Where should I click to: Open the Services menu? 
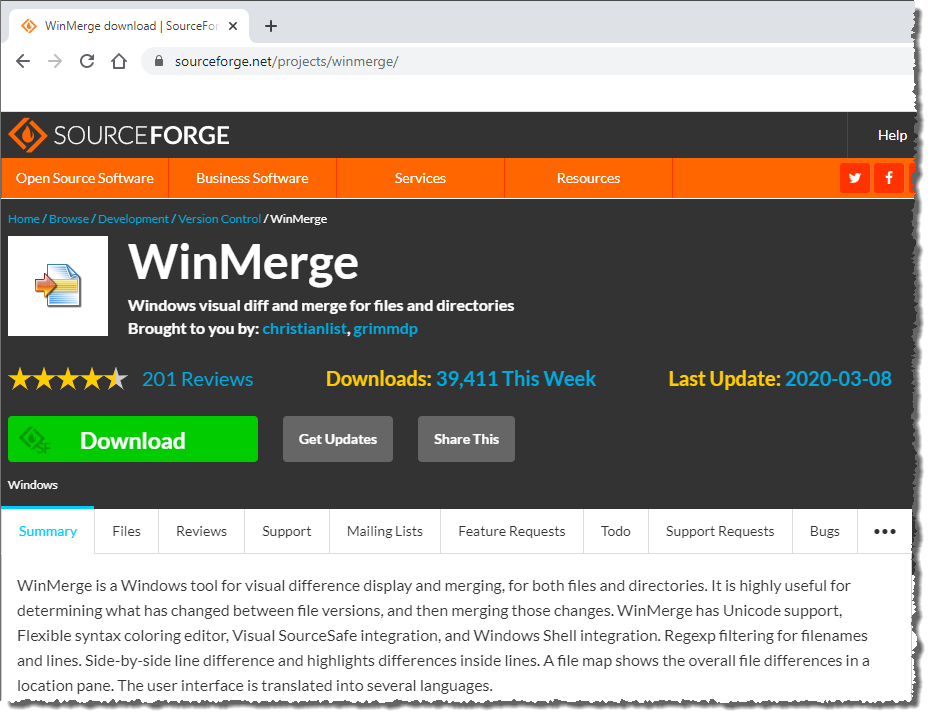420,177
